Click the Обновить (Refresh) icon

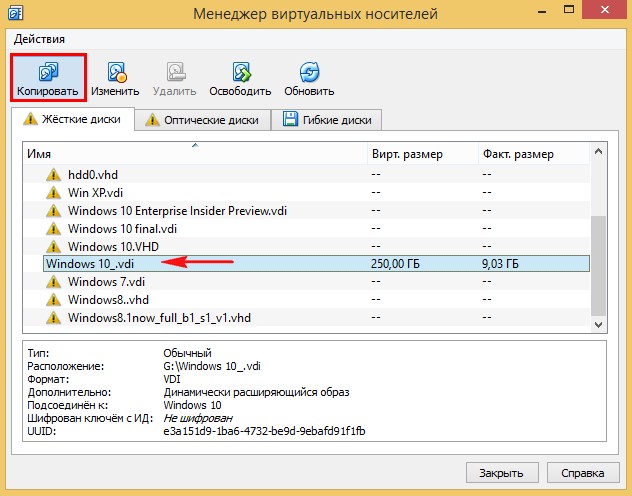[x=309, y=72]
